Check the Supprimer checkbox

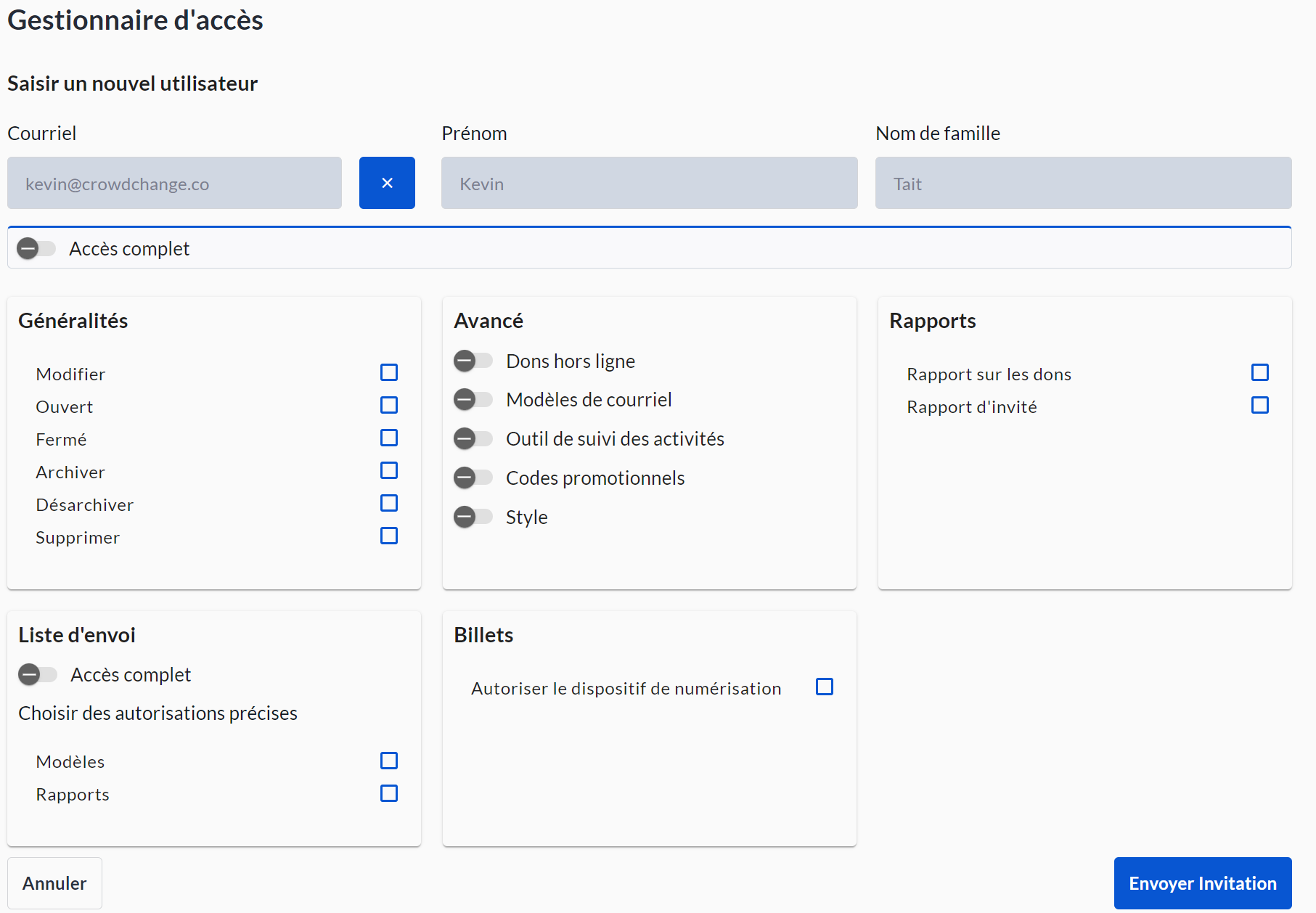[389, 536]
